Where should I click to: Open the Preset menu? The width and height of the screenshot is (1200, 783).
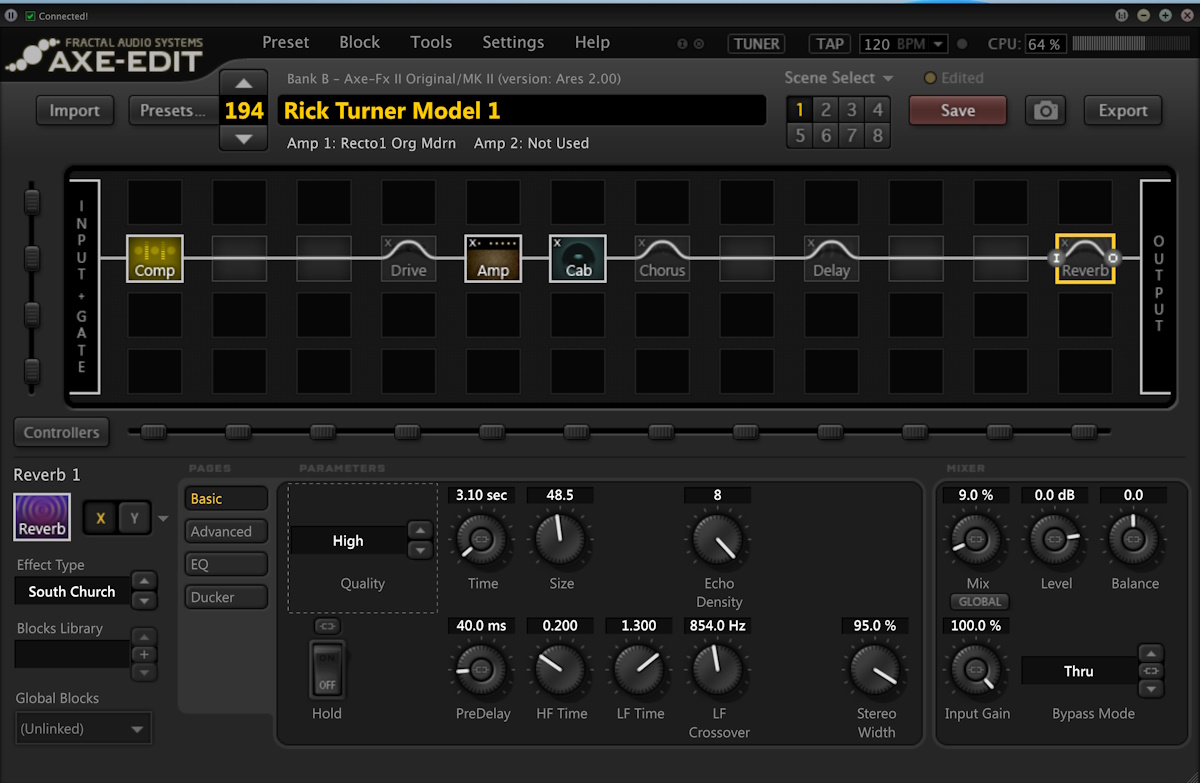pyautogui.click(x=286, y=43)
